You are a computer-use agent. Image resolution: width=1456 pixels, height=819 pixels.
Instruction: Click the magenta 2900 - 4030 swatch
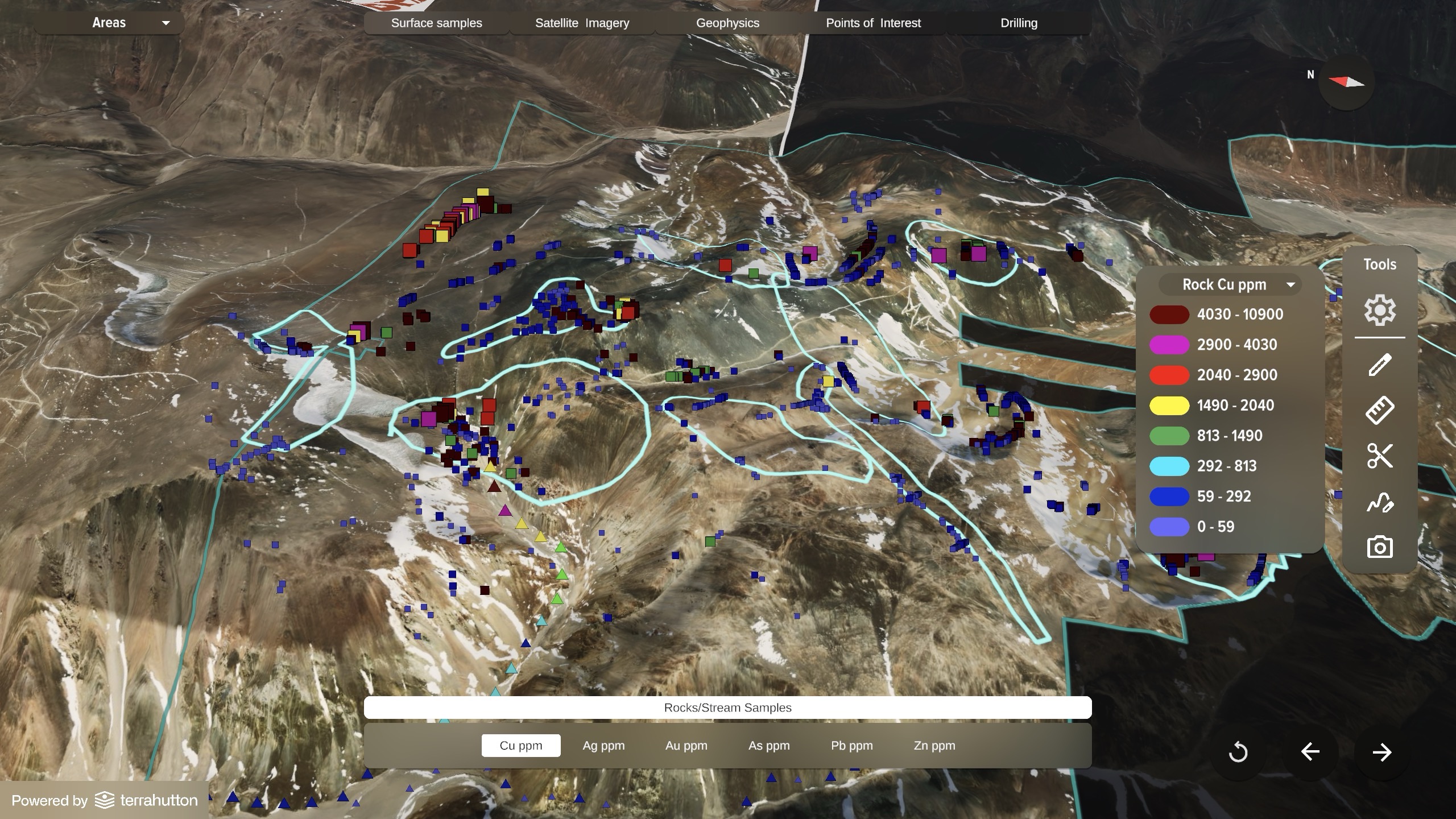coord(1169,345)
